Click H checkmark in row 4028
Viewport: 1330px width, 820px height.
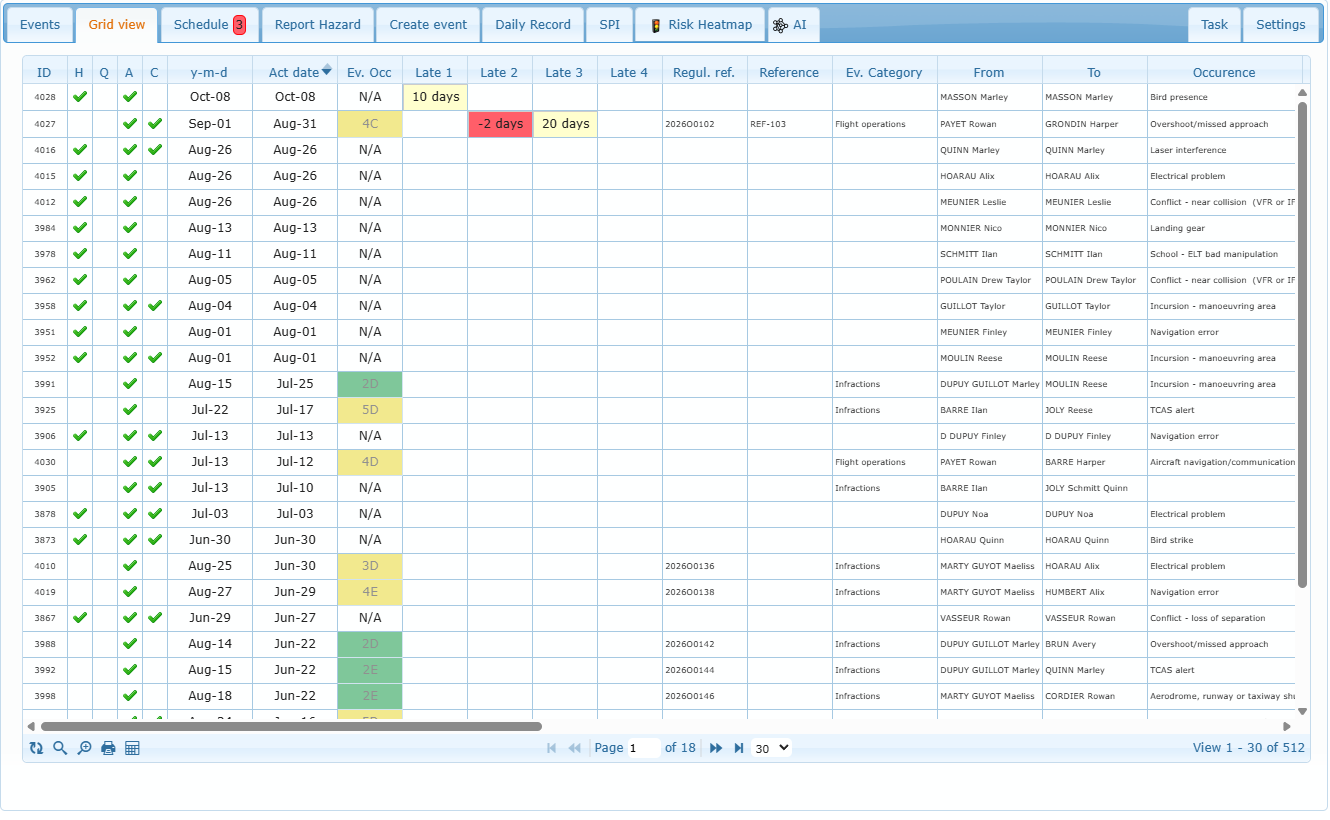click(x=80, y=97)
